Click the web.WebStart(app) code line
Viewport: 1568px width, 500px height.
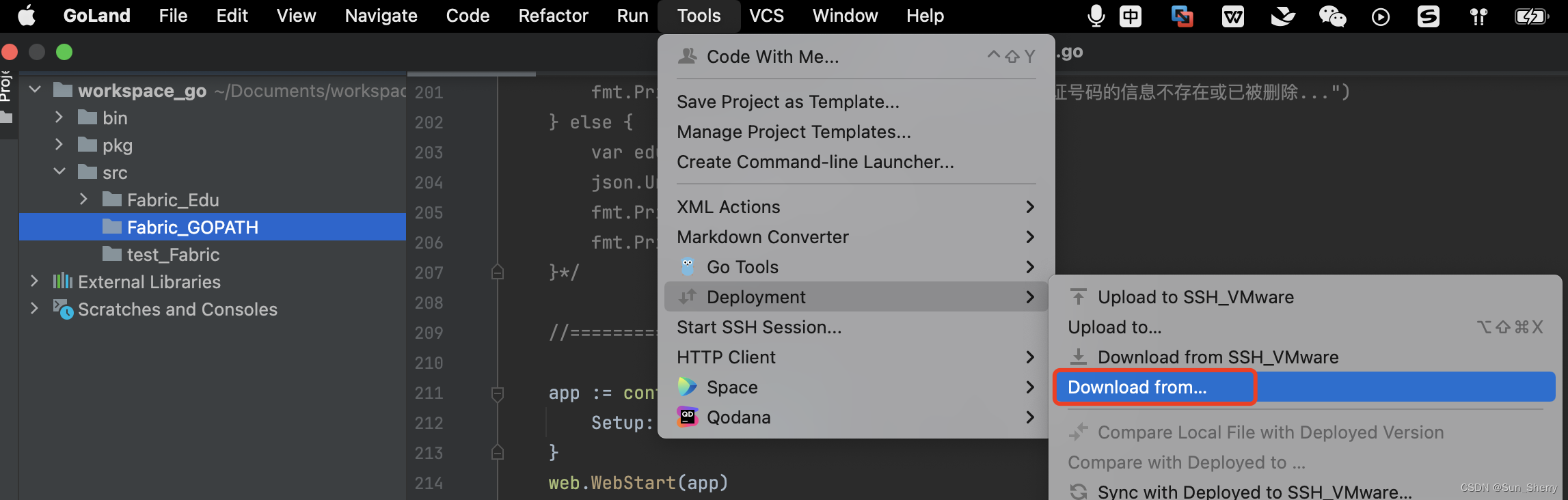coord(638,482)
